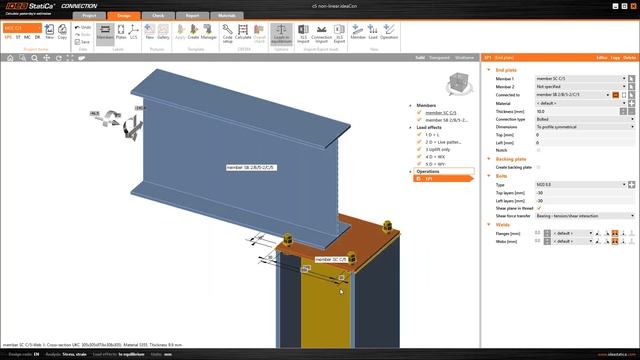Viewport: 640px width, 360px height.
Task: Click the zoom-all fit view icon
Action: 70,58
